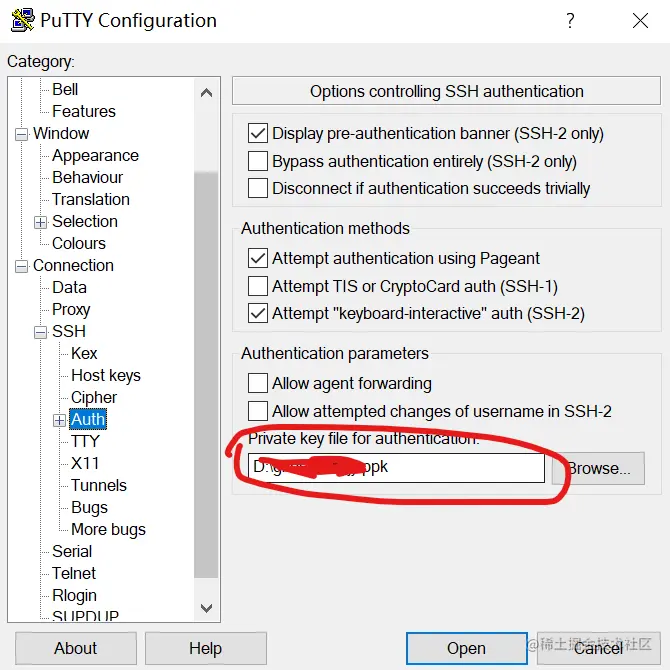Viewport: 670px width, 670px height.
Task: Go to the Proxy settings category
Action: (x=71, y=309)
